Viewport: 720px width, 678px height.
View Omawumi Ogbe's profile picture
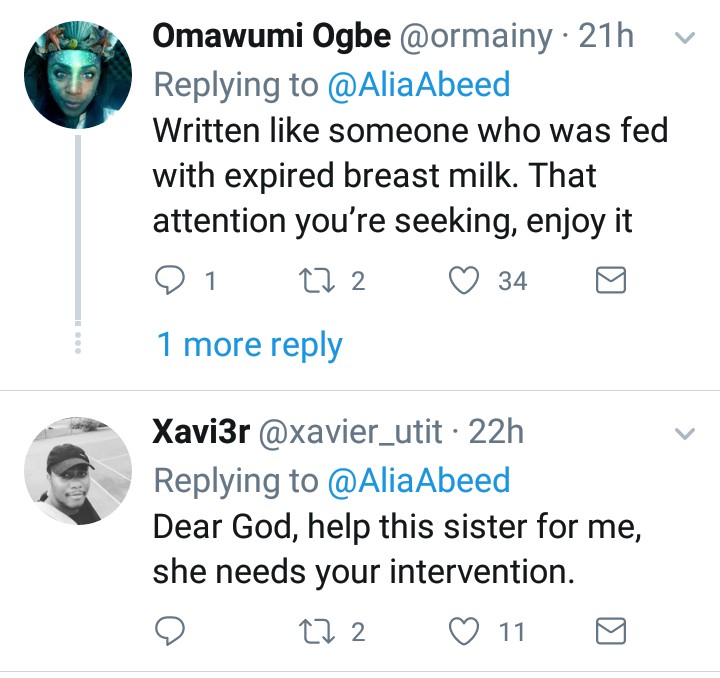[x=78, y=74]
